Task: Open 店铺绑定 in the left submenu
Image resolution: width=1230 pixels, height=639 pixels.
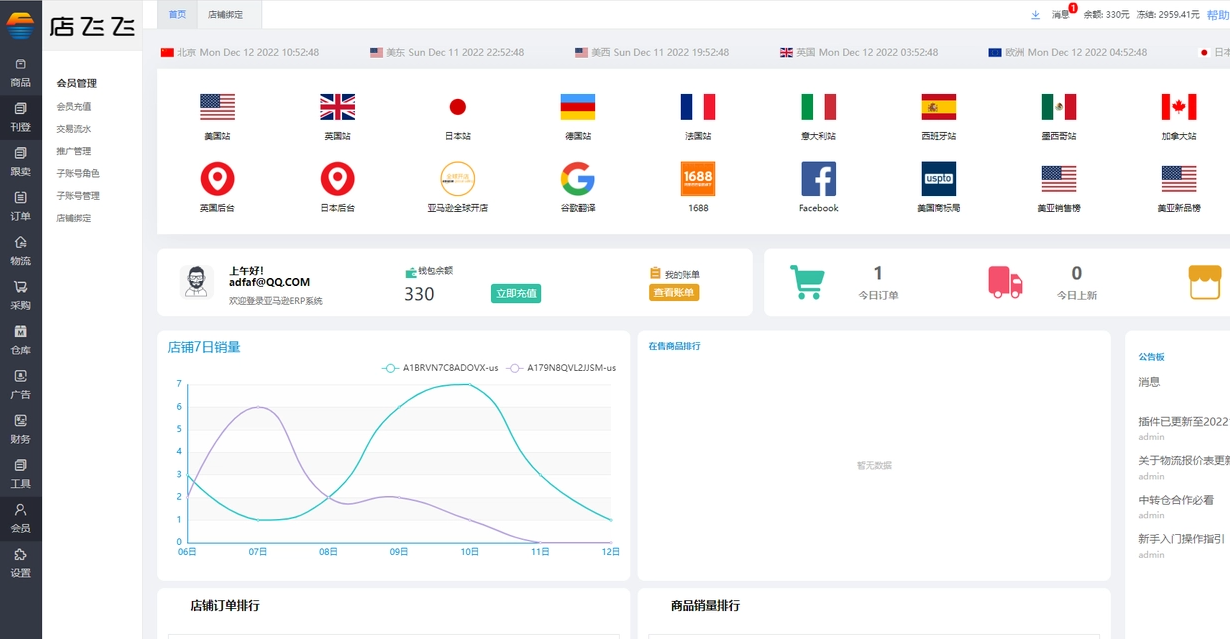Action: (x=74, y=218)
